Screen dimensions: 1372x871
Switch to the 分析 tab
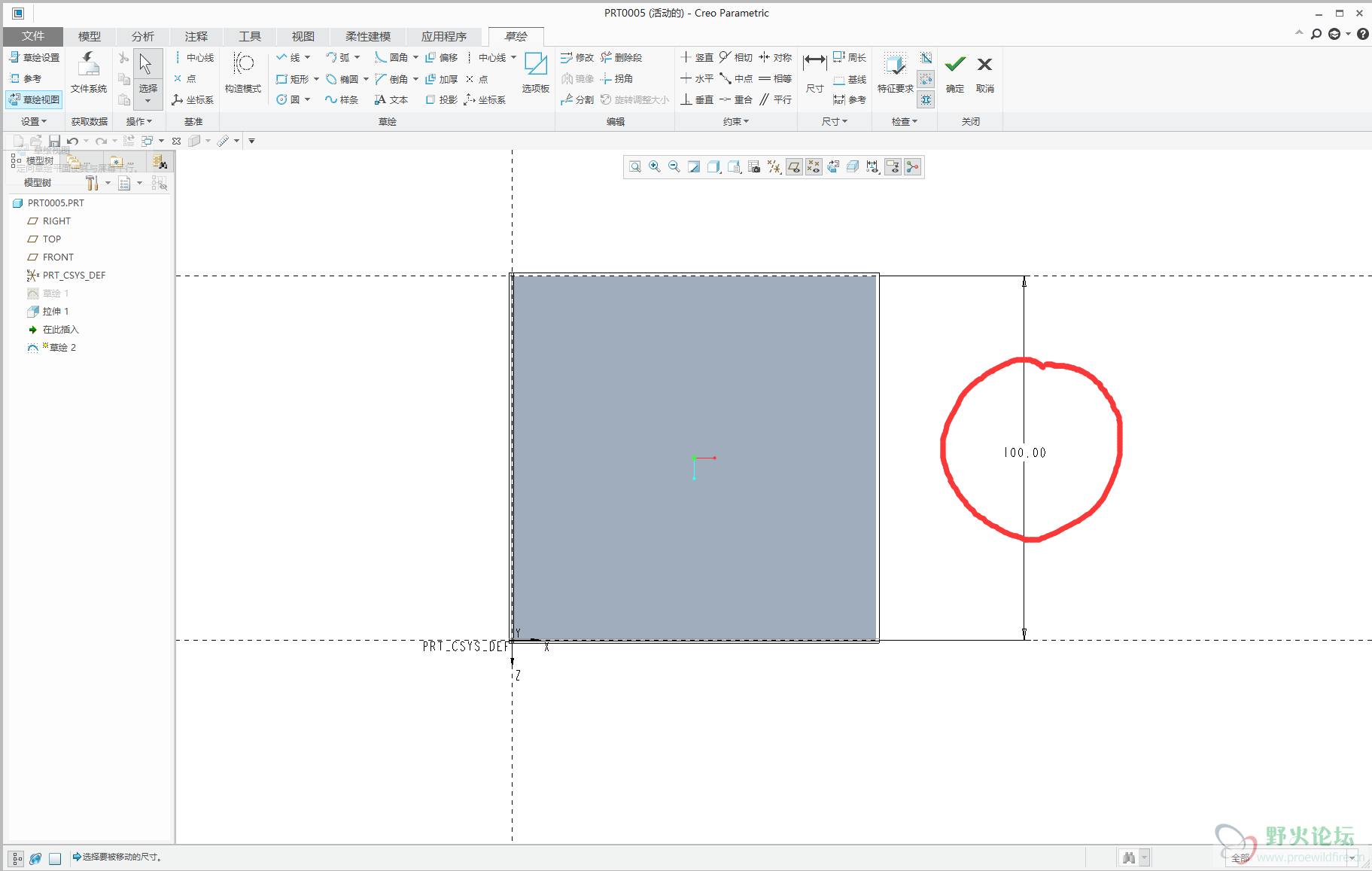pyautogui.click(x=142, y=36)
